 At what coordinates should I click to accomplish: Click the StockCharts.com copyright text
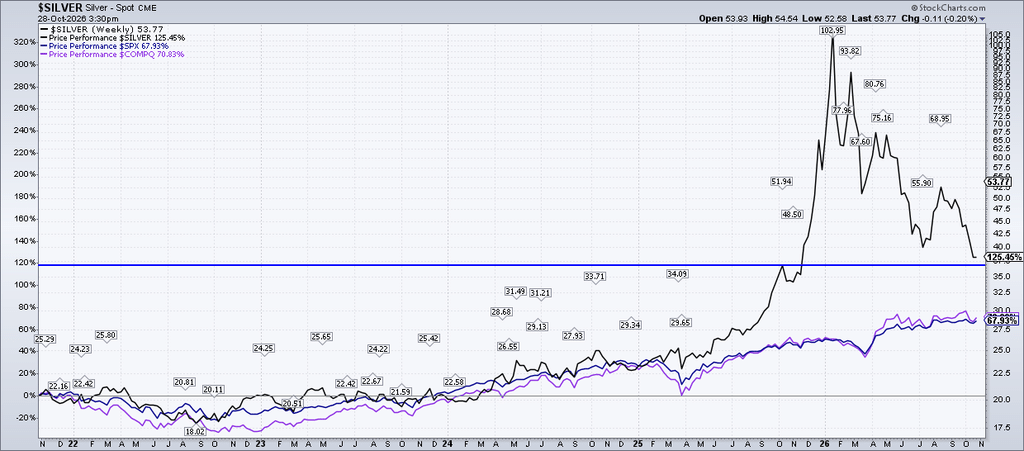pos(948,7)
